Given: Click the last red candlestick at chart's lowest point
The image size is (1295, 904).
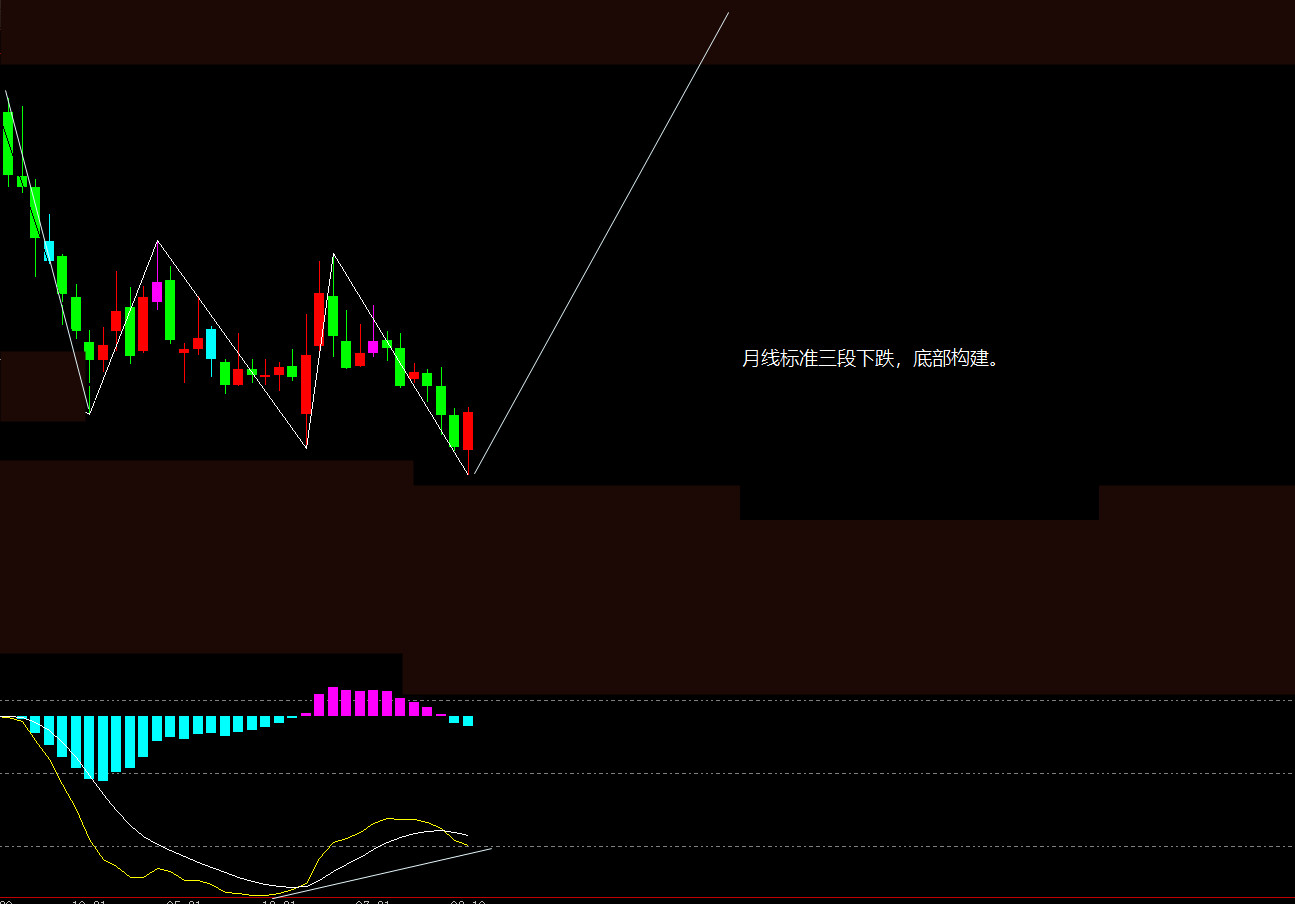Looking at the screenshot, I should (468, 431).
